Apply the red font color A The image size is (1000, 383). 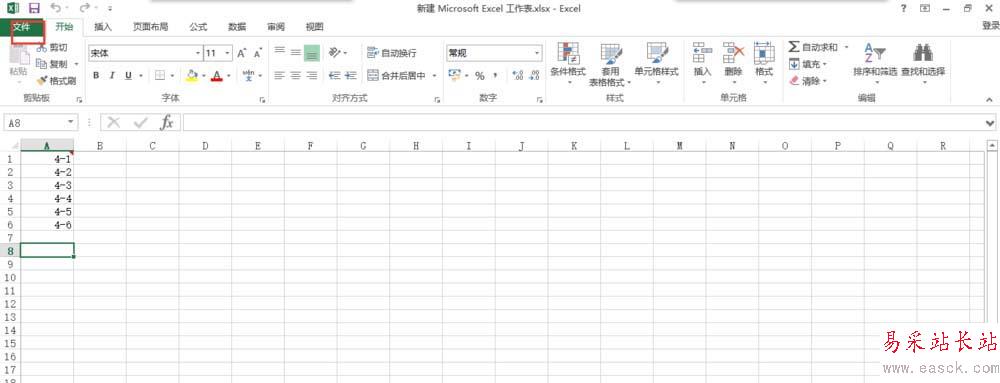[x=217, y=76]
